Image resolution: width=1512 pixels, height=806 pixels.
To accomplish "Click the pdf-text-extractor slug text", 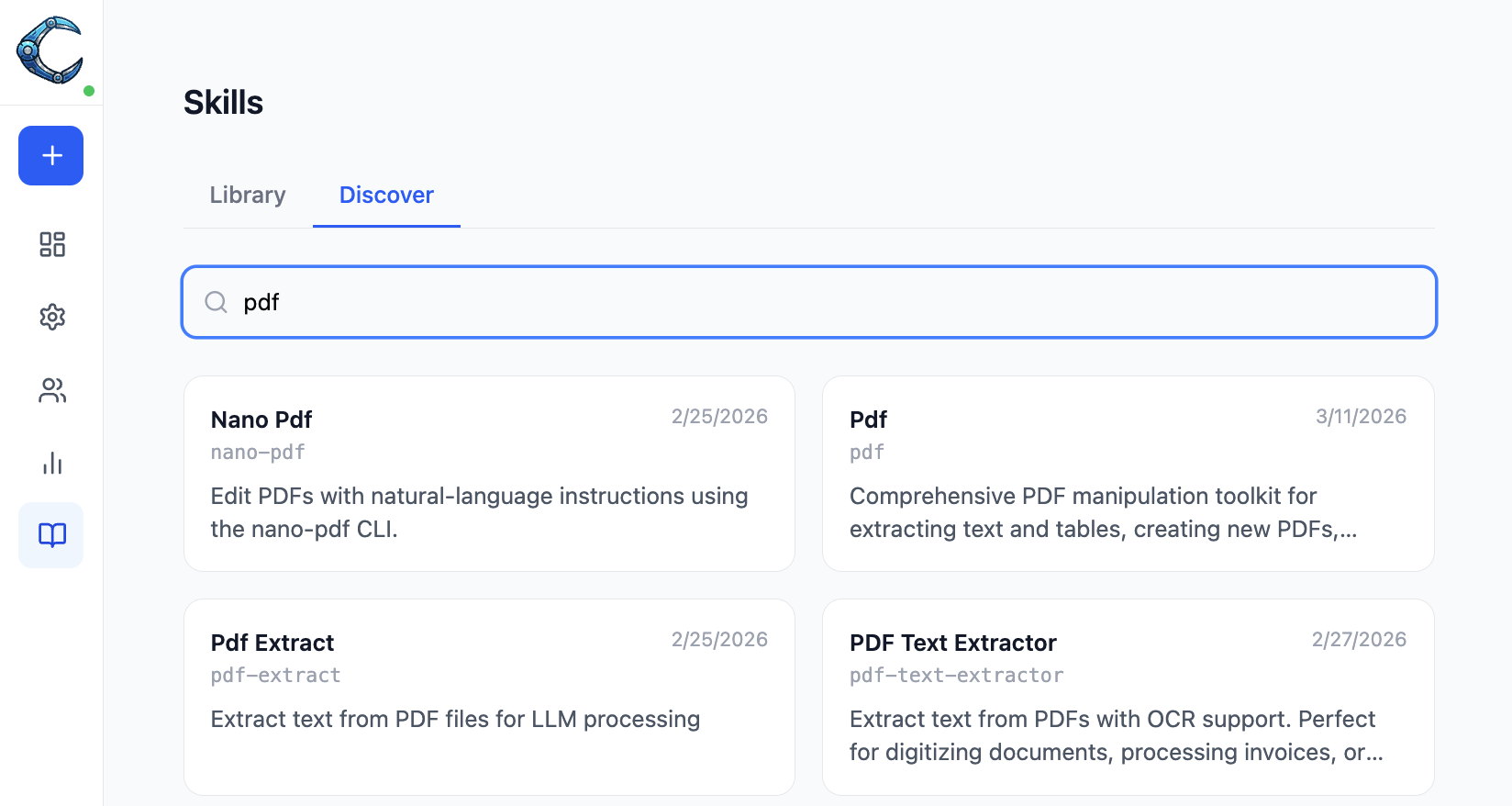I will point(956,676).
